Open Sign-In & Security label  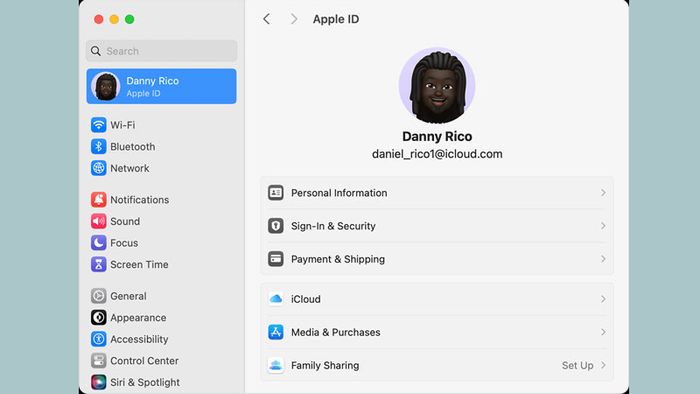[333, 226]
